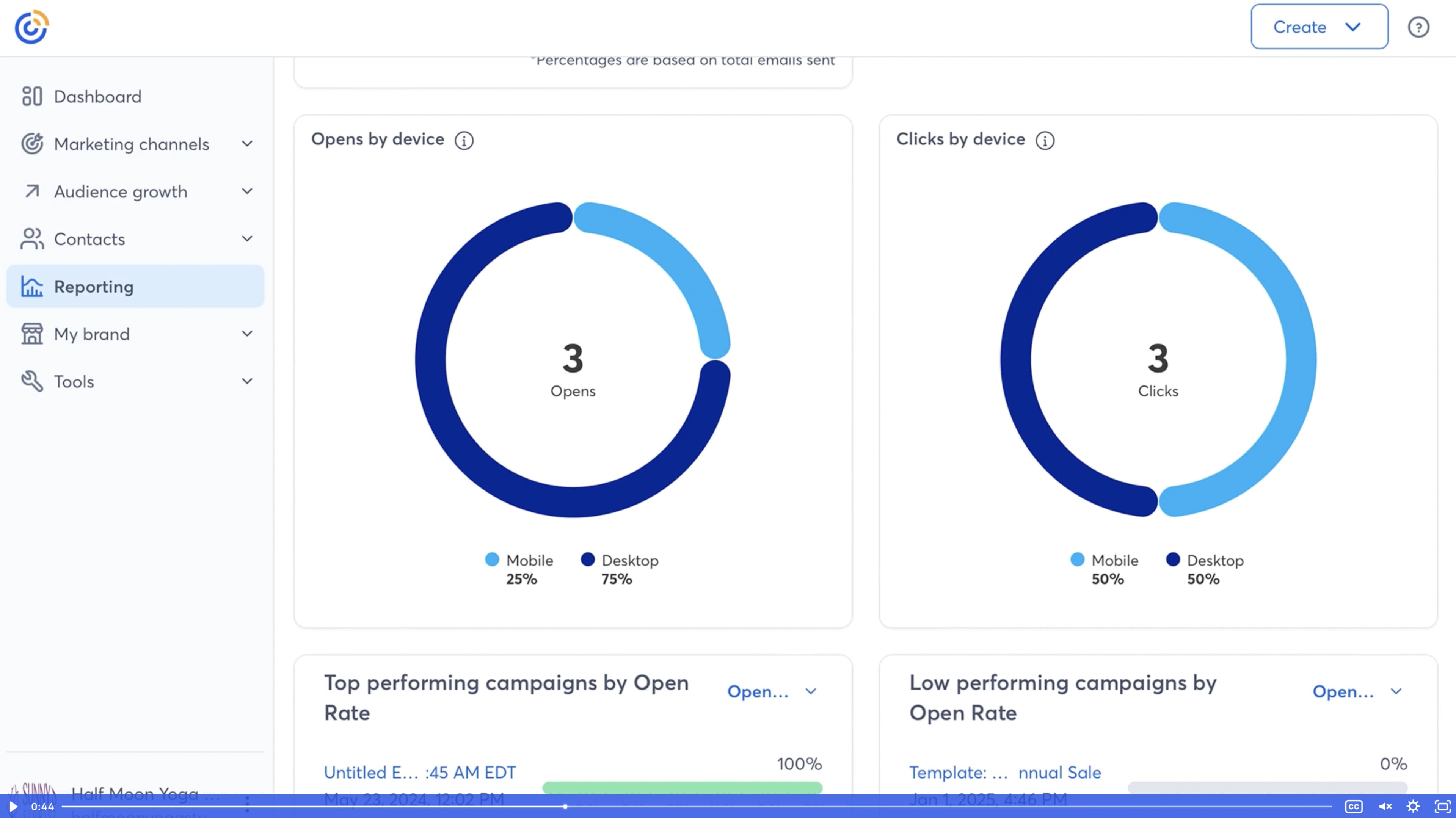Open Untitled E... :45 AM EDT campaign link
The image size is (1456, 818).
click(x=420, y=772)
